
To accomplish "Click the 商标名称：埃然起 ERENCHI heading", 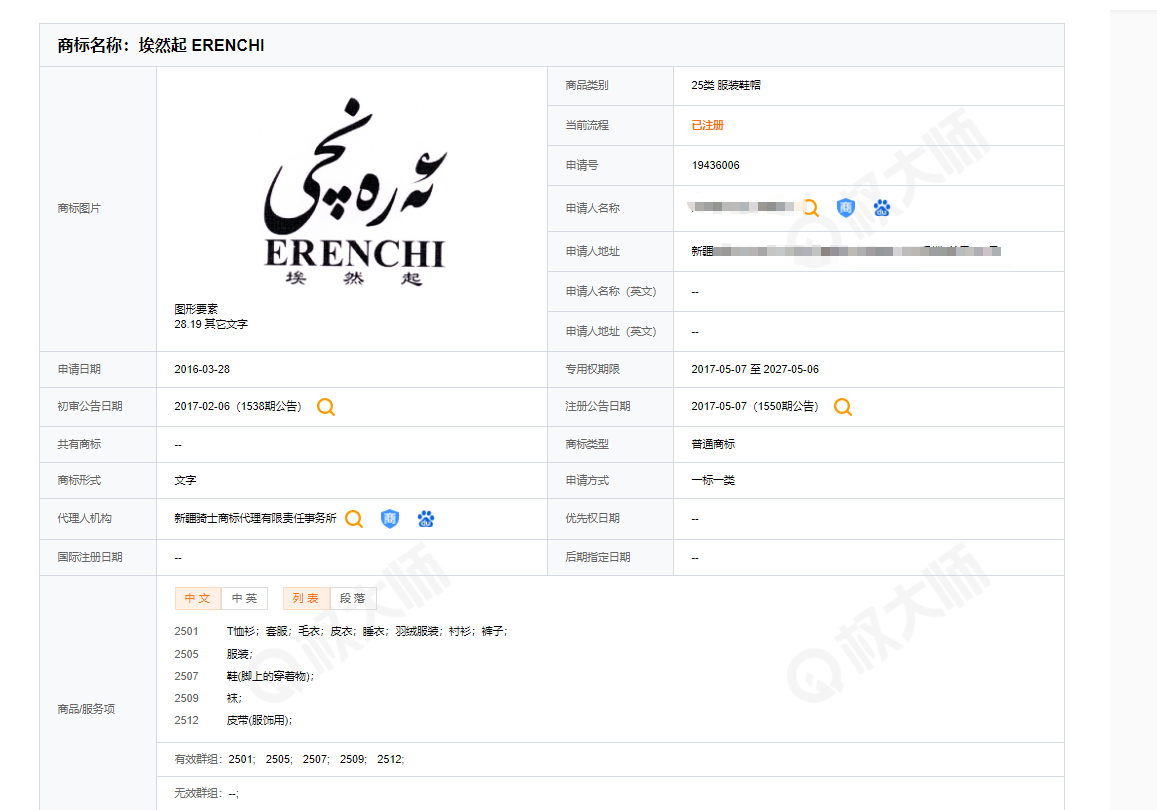I will pos(161,46).
